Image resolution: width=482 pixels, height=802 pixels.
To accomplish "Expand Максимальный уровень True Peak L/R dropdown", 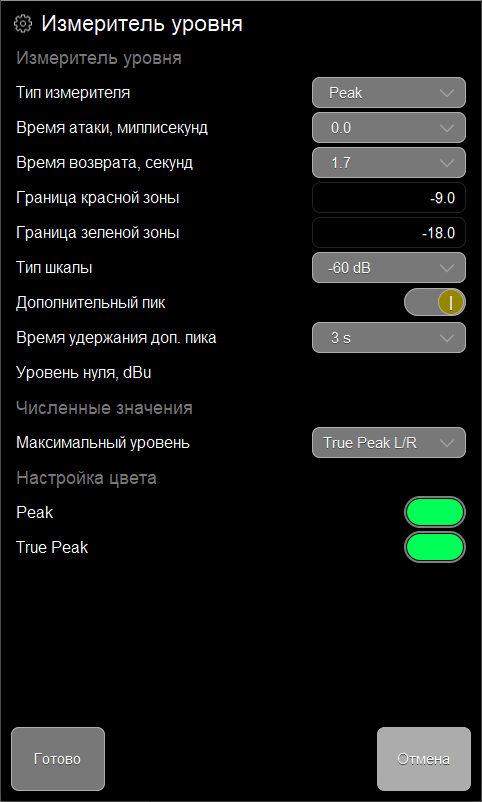I will pyautogui.click(x=389, y=442).
